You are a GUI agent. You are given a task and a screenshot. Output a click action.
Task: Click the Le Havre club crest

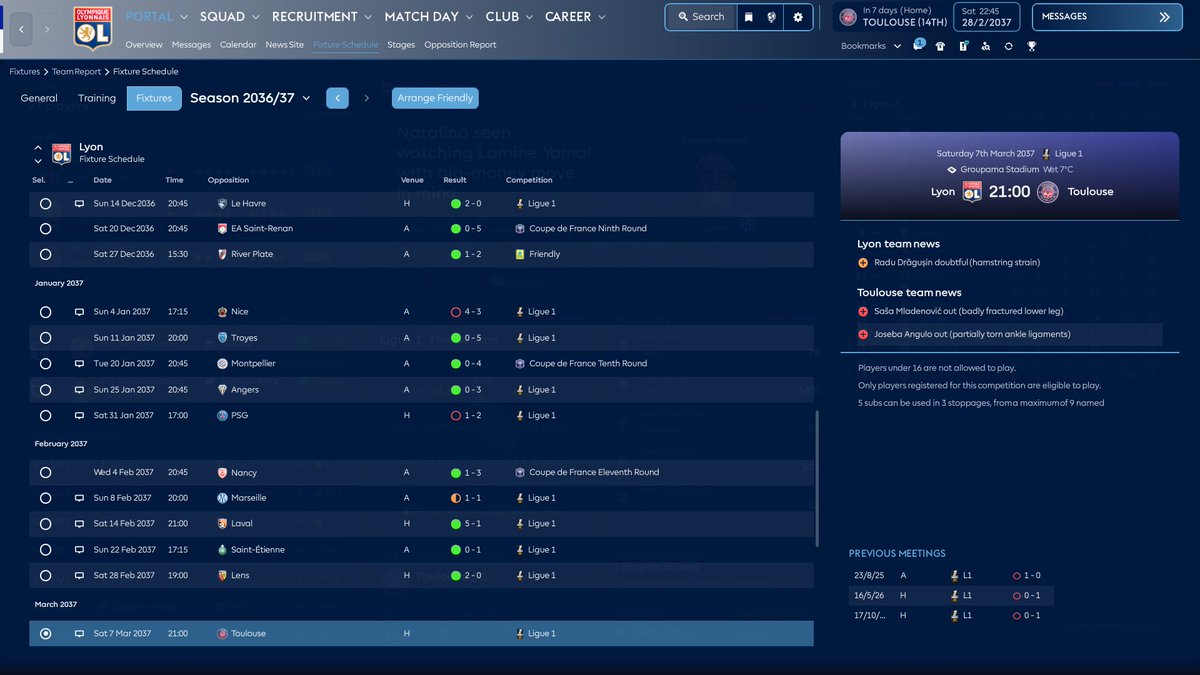(x=222, y=203)
